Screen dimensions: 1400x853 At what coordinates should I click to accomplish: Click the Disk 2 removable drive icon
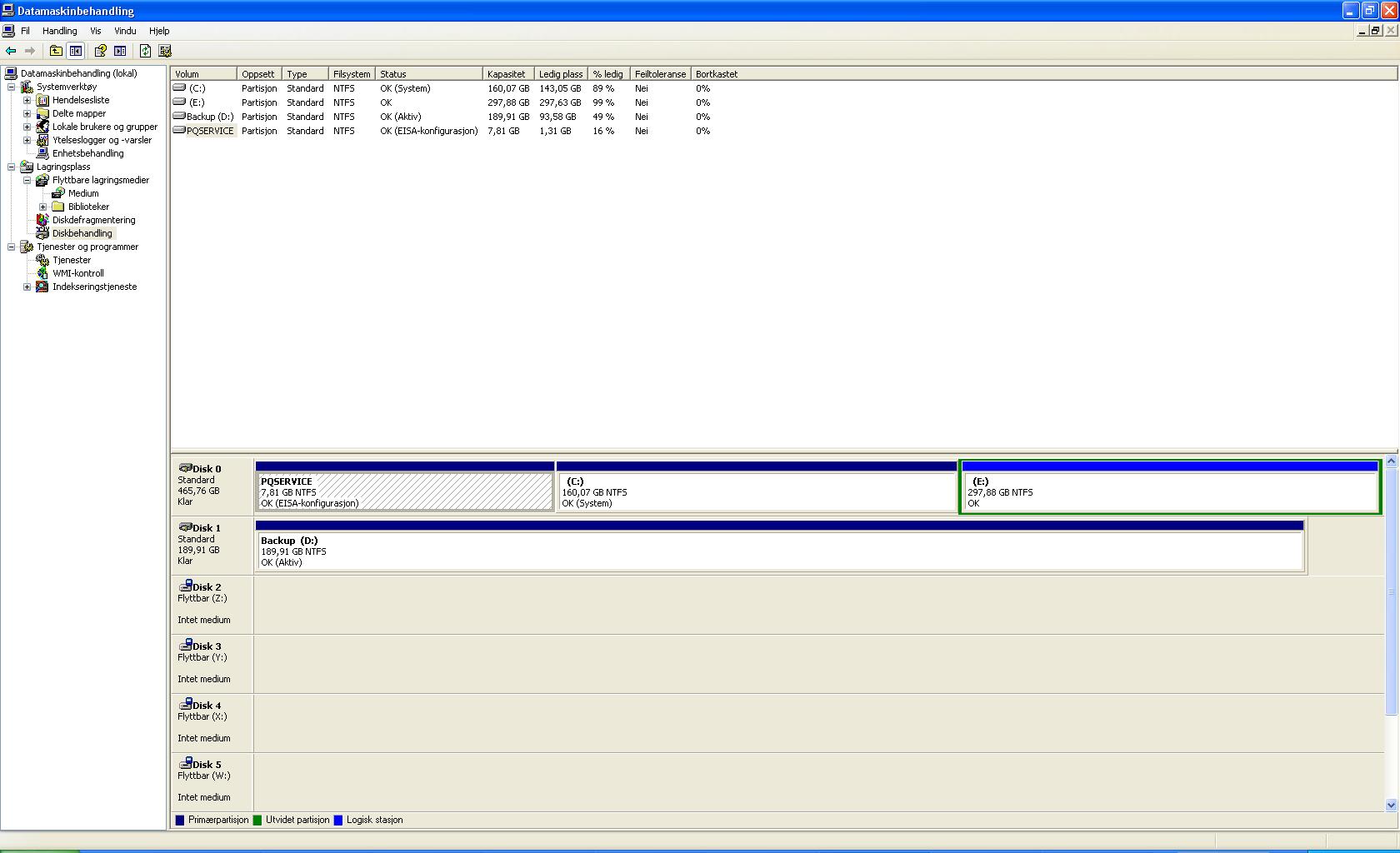tap(185, 586)
